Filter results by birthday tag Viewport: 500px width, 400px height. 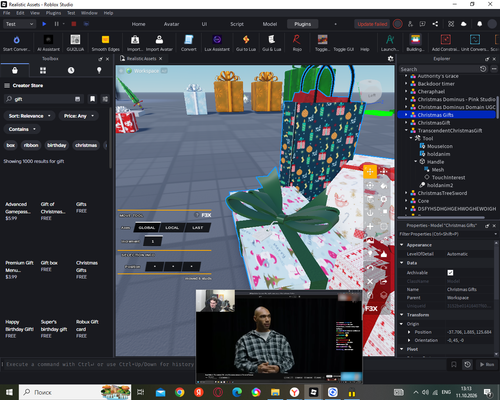coord(57,145)
